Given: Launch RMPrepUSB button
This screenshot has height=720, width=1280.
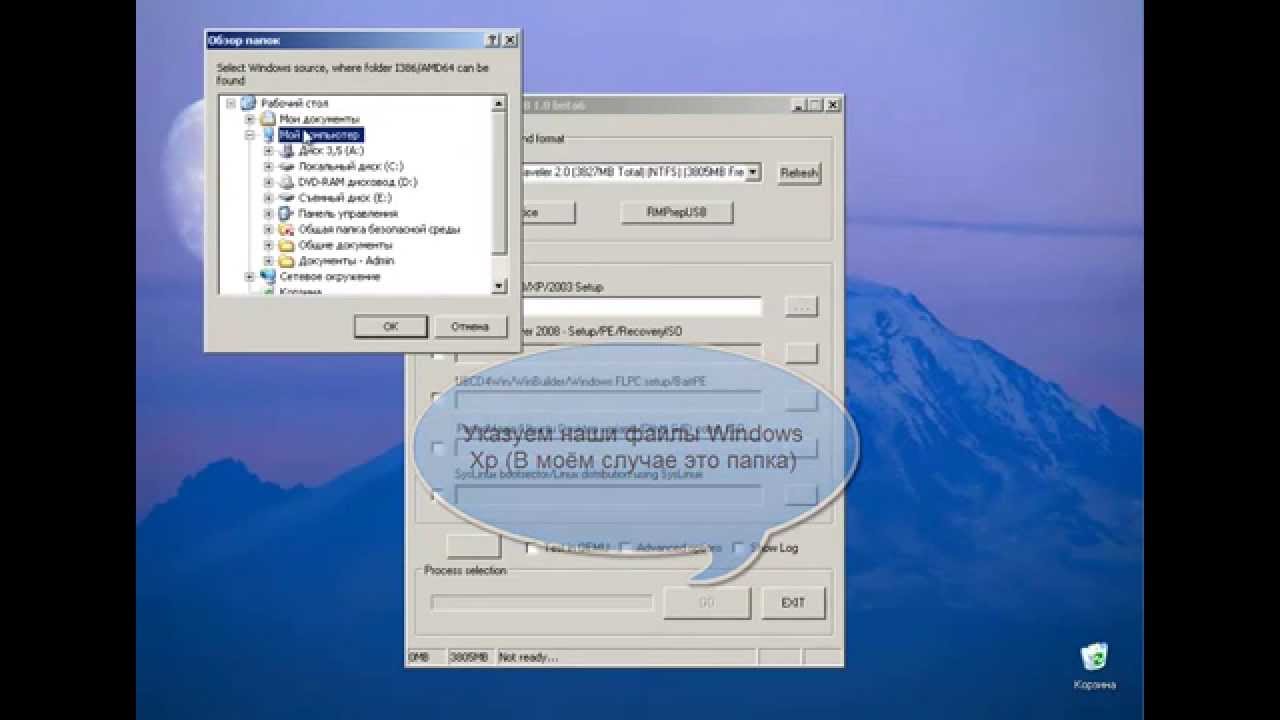Looking at the screenshot, I should (676, 212).
